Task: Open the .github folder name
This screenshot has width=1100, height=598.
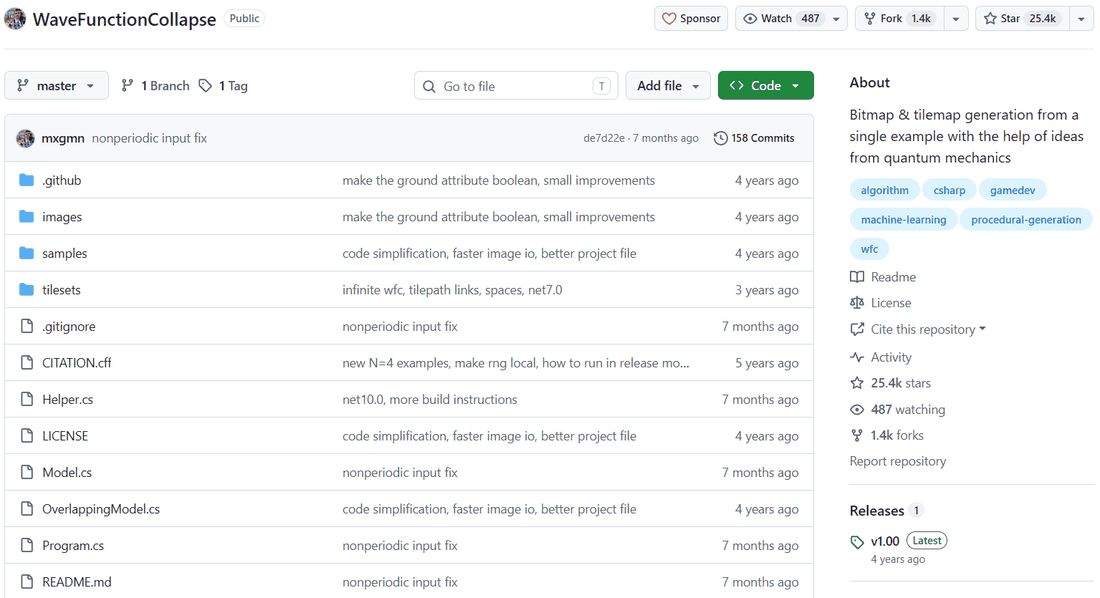Action: [x=62, y=180]
